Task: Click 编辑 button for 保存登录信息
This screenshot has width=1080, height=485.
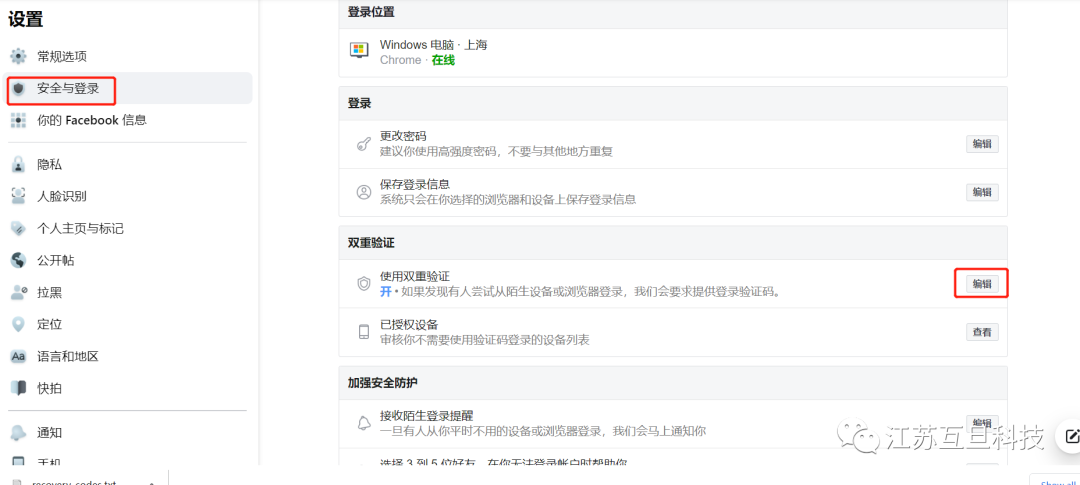Action: 981,192
